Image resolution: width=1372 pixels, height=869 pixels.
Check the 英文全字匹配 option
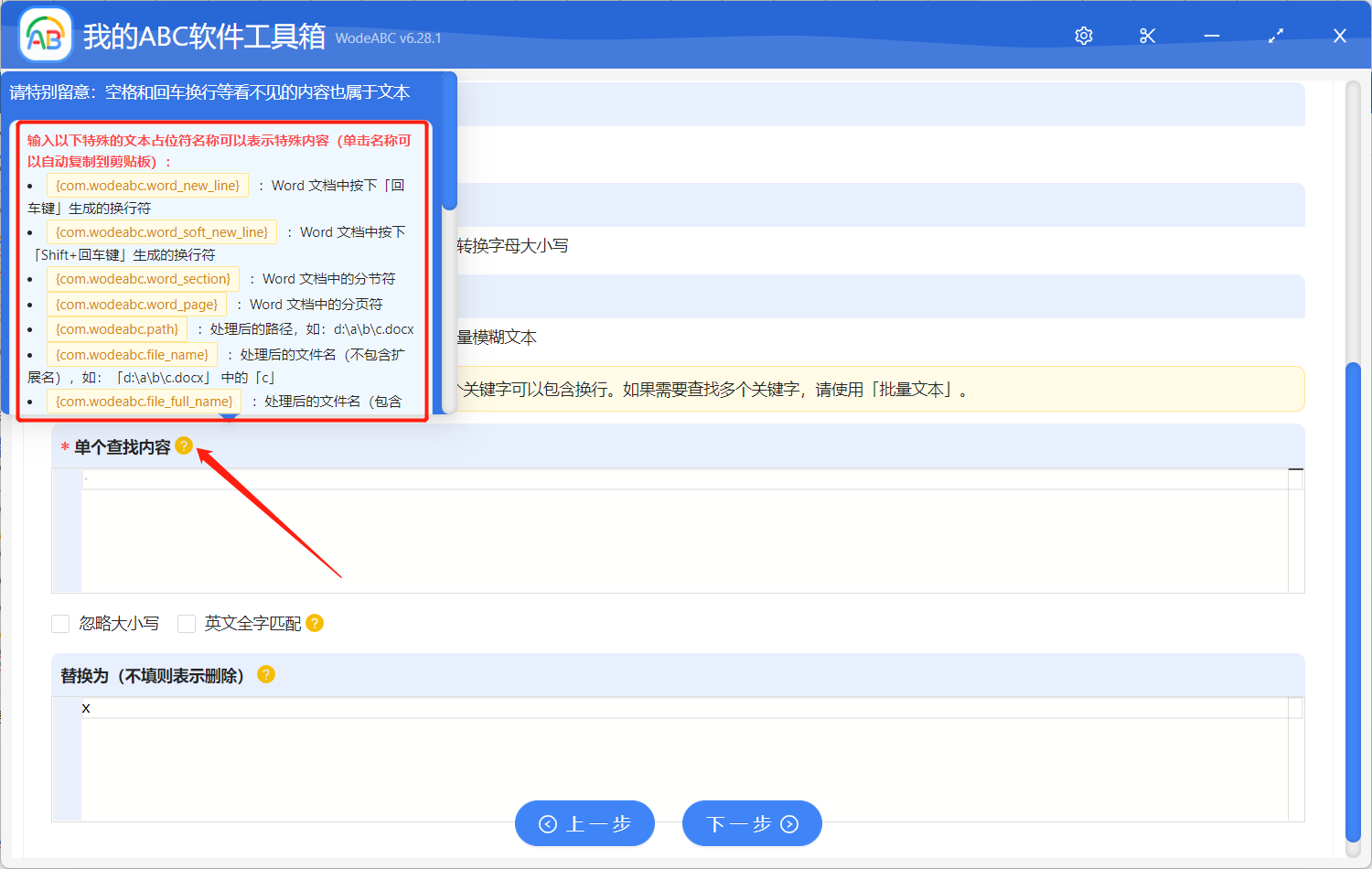[187, 623]
